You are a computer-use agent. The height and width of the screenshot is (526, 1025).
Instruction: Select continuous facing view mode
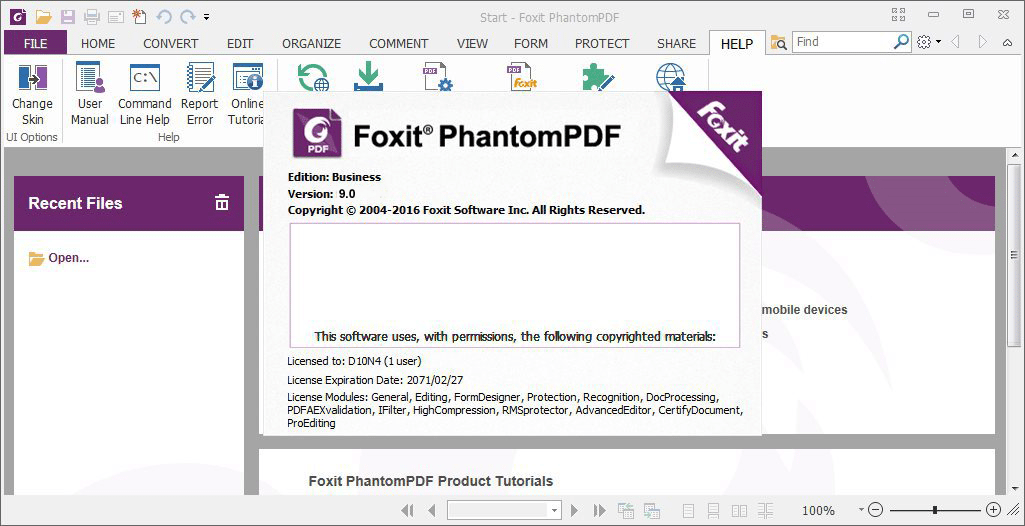coord(765,510)
